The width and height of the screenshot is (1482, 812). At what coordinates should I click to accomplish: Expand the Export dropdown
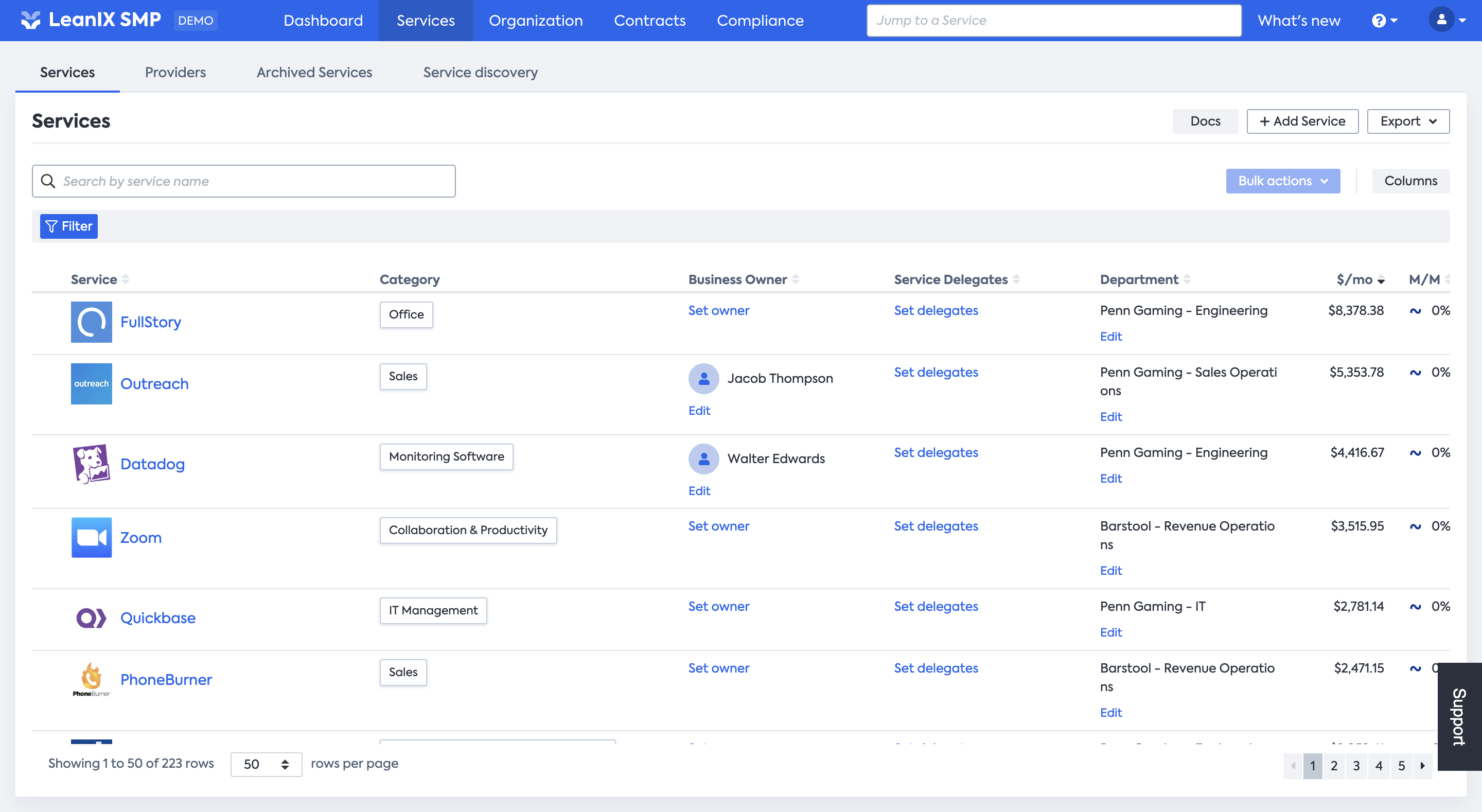point(1407,121)
